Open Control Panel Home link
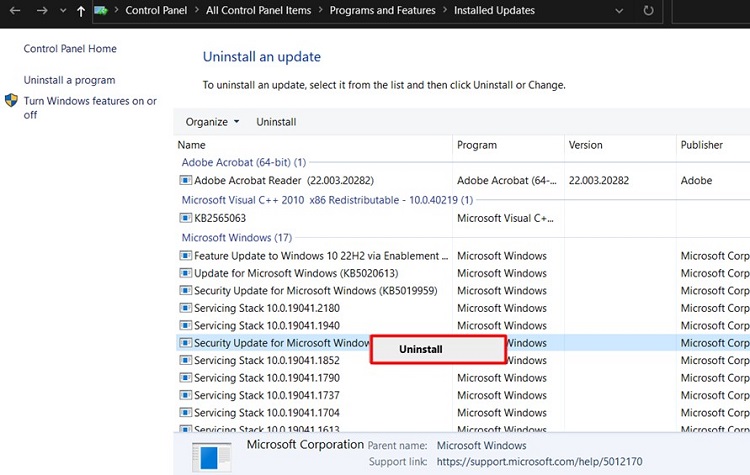Image resolution: width=750 pixels, height=475 pixels. click(70, 49)
